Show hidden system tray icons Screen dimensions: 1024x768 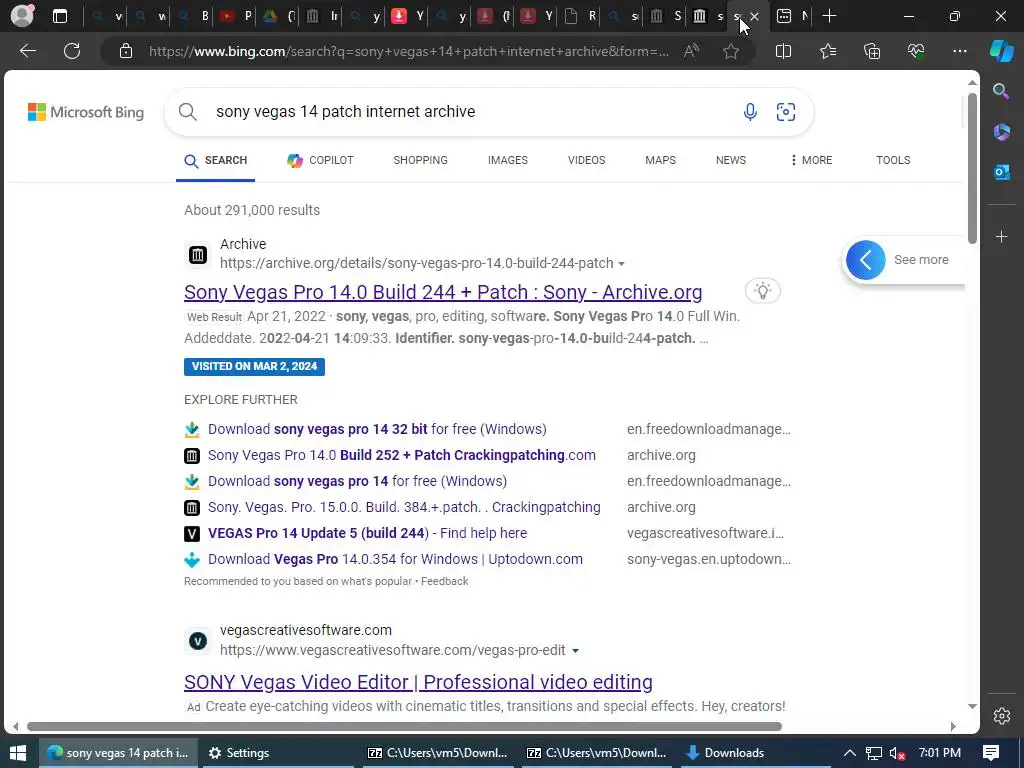click(x=850, y=753)
